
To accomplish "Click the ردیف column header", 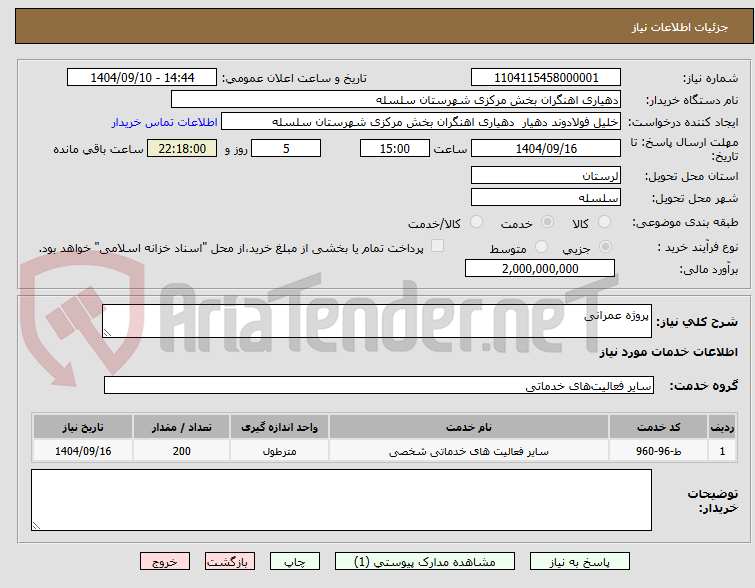I will coord(722,427).
